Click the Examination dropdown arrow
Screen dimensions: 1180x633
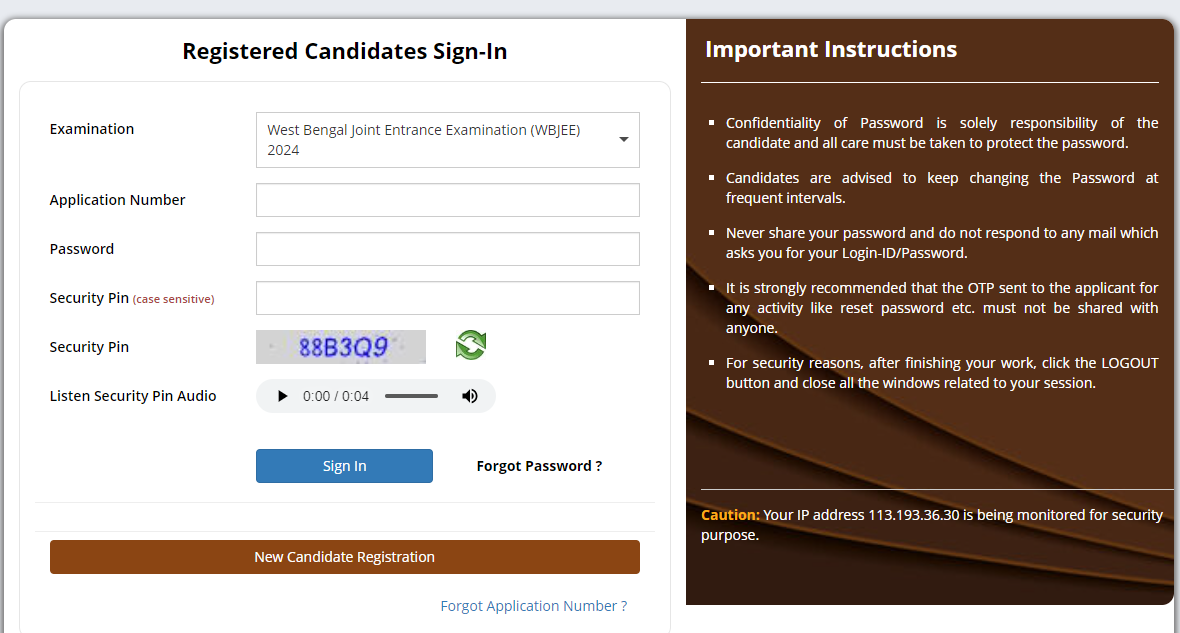pyautogui.click(x=623, y=139)
